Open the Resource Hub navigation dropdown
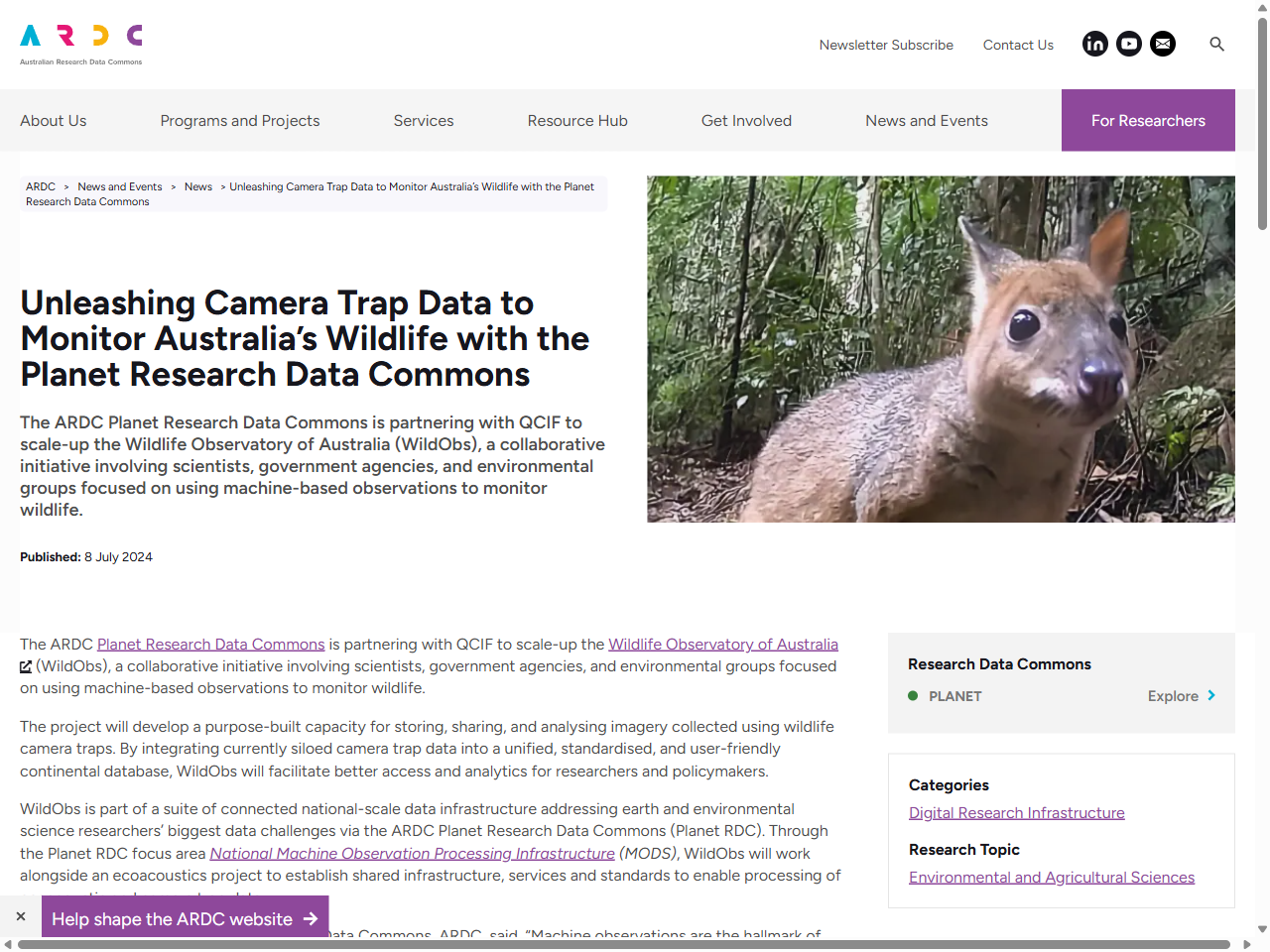Viewport: 1270px width, 952px height. pos(577,120)
